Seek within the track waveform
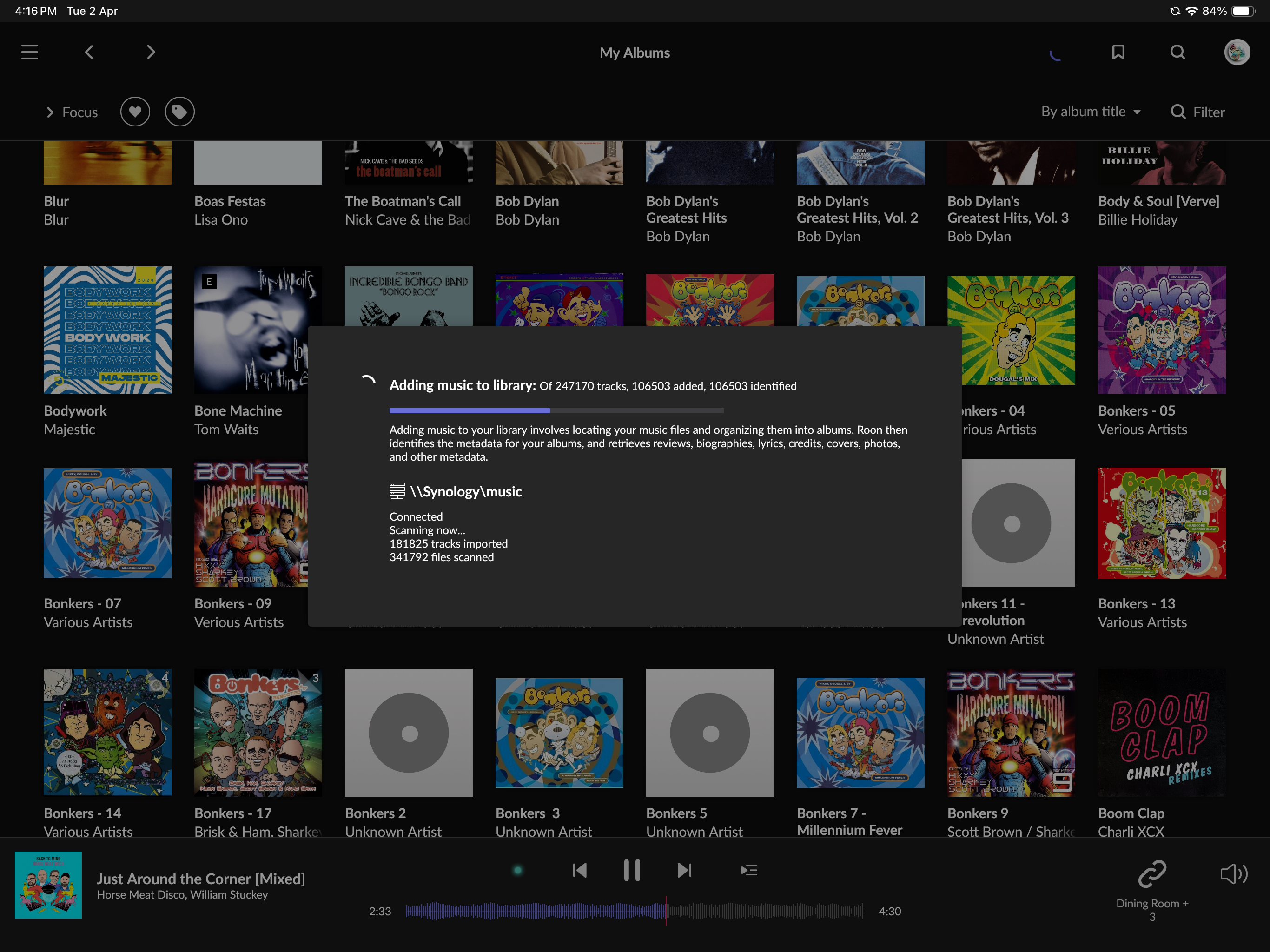This screenshot has height=952, width=1270. tap(635, 911)
